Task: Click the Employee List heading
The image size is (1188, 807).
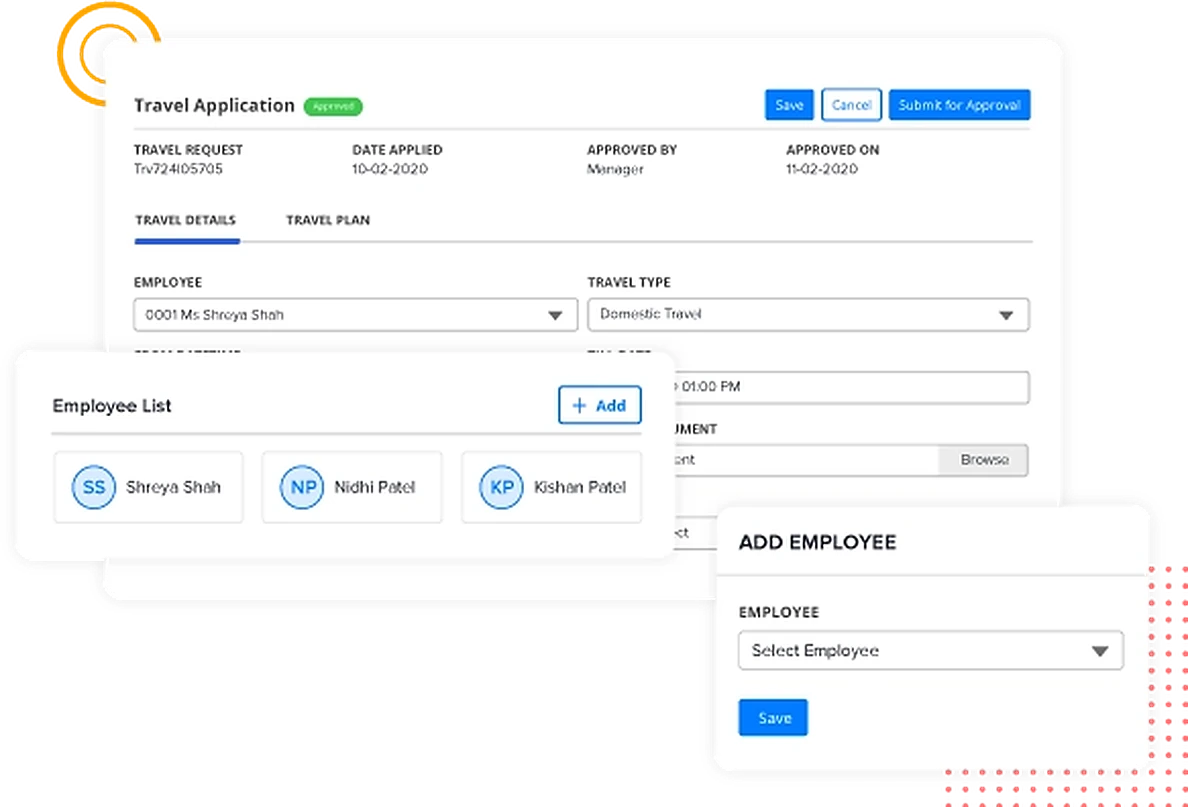Action: pos(112,406)
